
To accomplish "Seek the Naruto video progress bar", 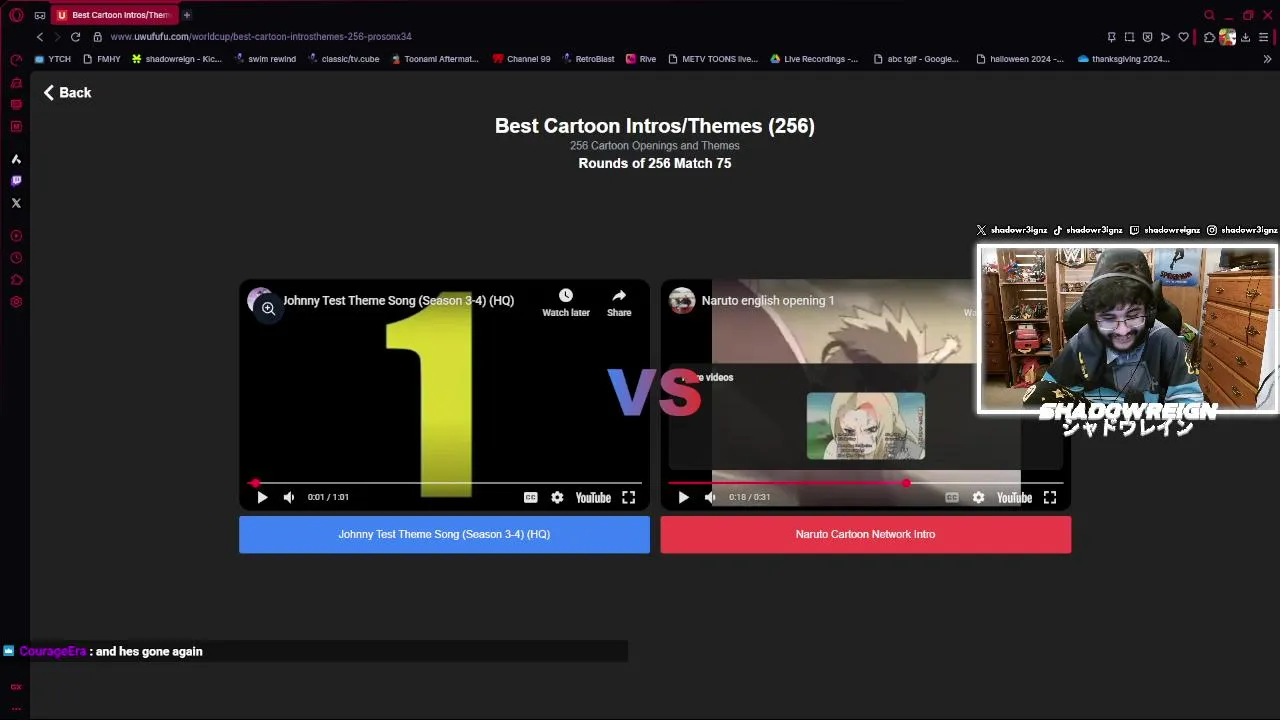I will click(x=865, y=483).
